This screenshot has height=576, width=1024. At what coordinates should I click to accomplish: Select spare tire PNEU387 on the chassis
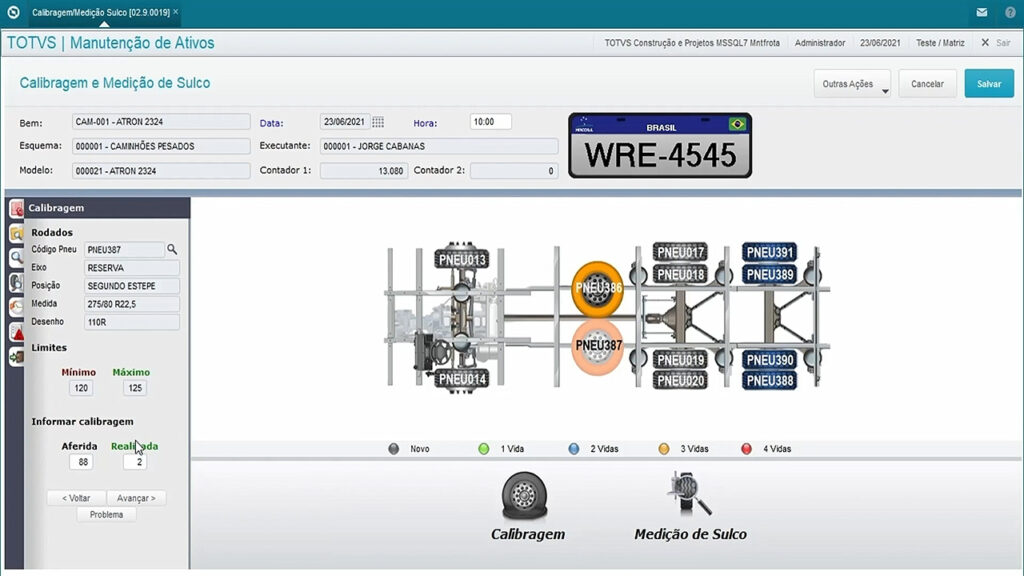point(598,346)
